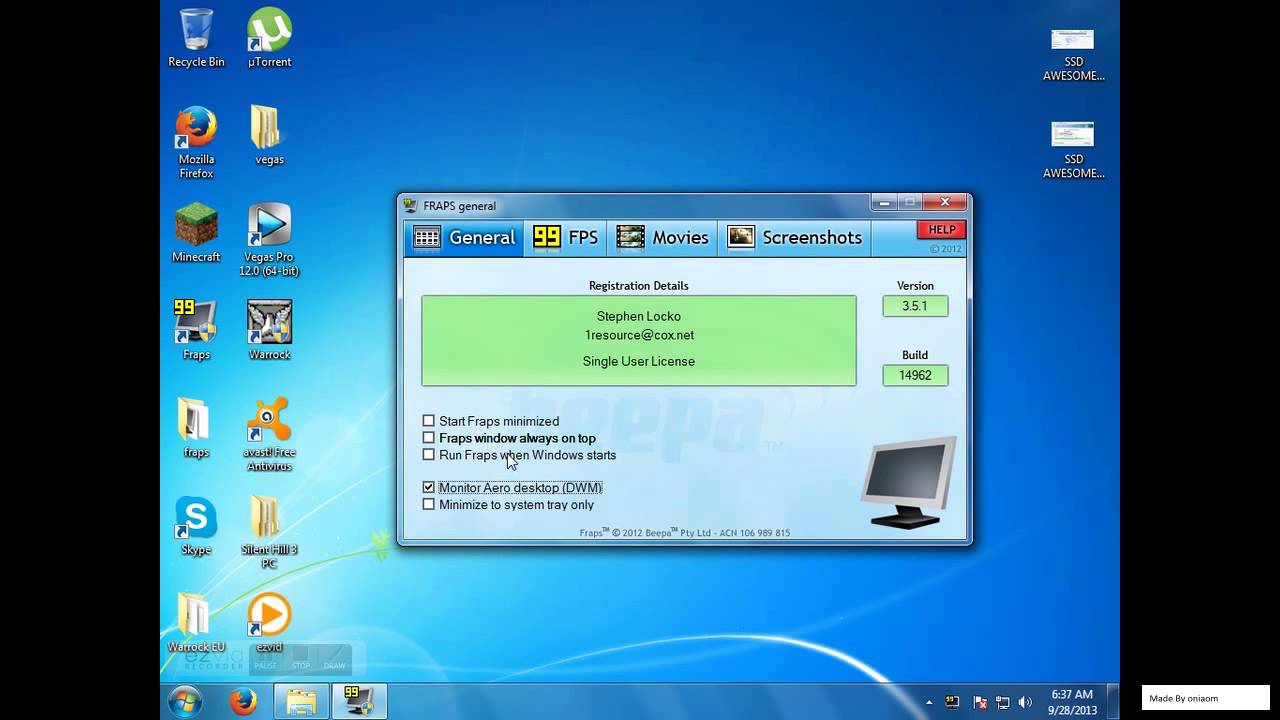Enable Minimize to system tray only
1280x720 pixels.
(429, 505)
